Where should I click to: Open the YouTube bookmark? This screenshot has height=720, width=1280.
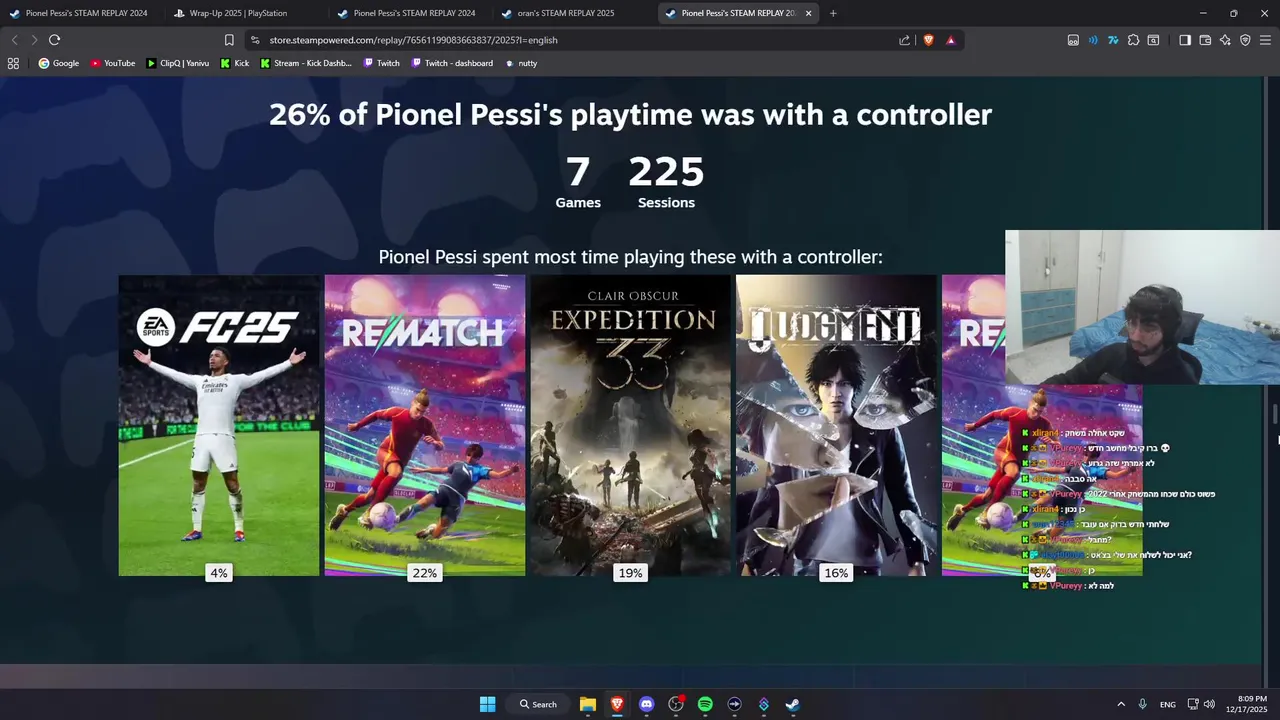tap(113, 63)
